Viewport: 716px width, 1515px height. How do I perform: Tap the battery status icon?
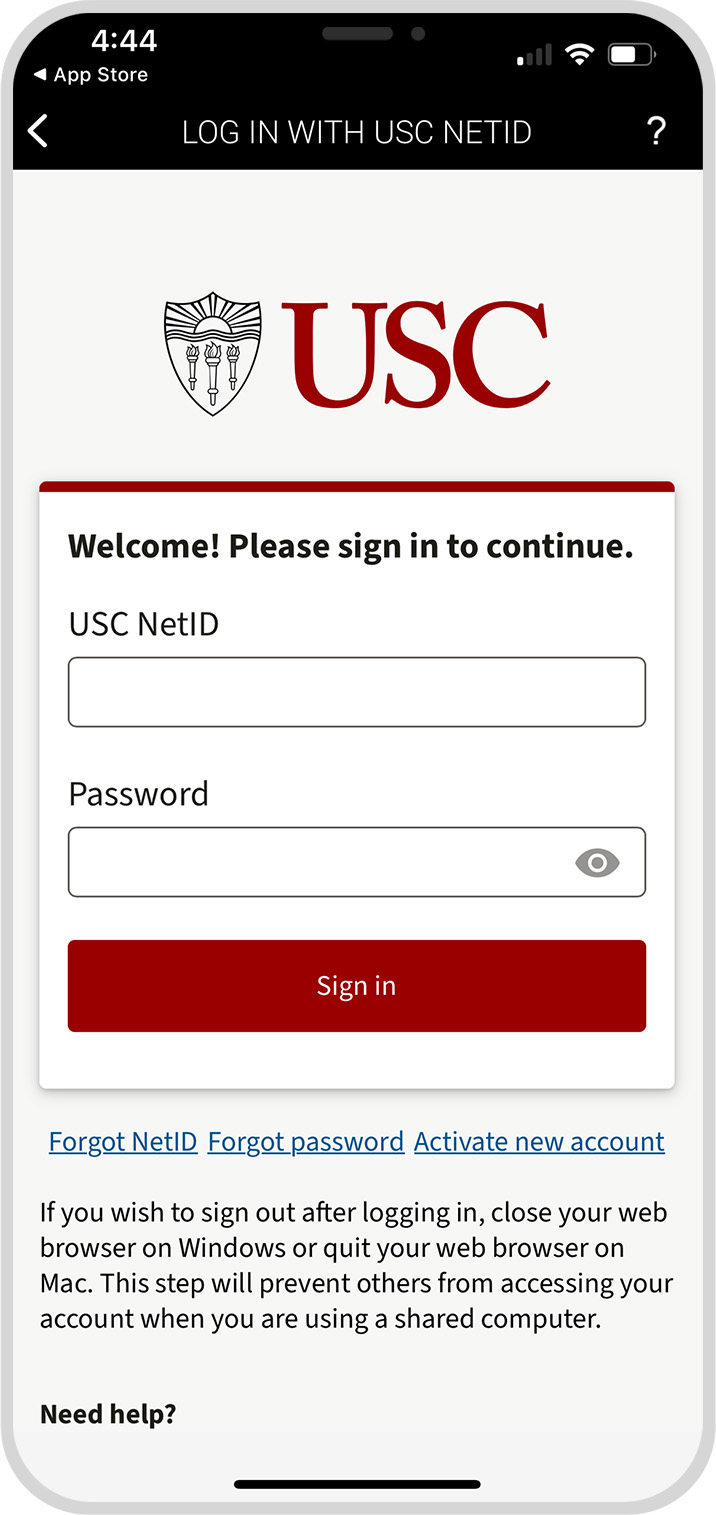point(631,55)
